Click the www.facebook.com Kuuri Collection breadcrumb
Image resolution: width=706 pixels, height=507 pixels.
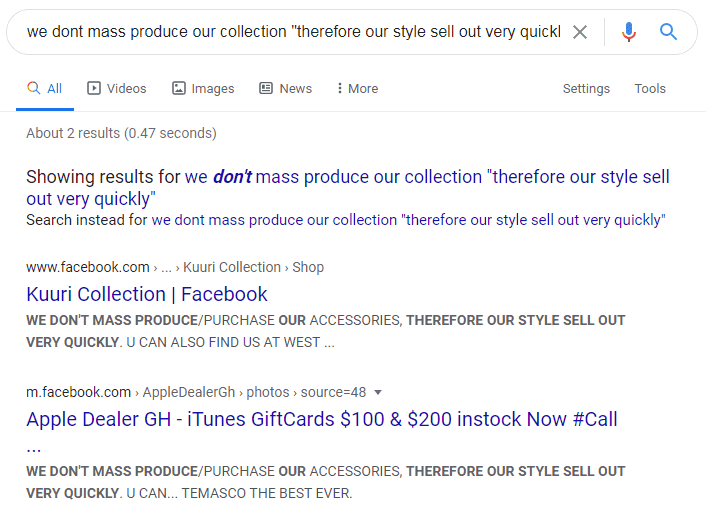[x=175, y=267]
